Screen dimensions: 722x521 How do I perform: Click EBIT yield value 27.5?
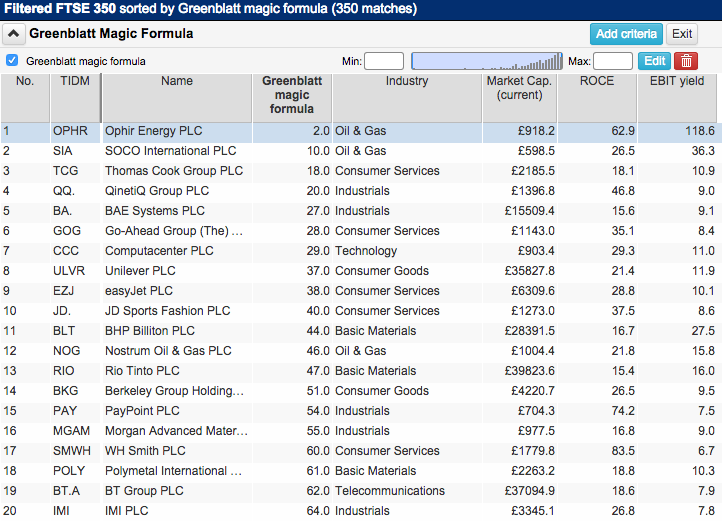coord(703,331)
